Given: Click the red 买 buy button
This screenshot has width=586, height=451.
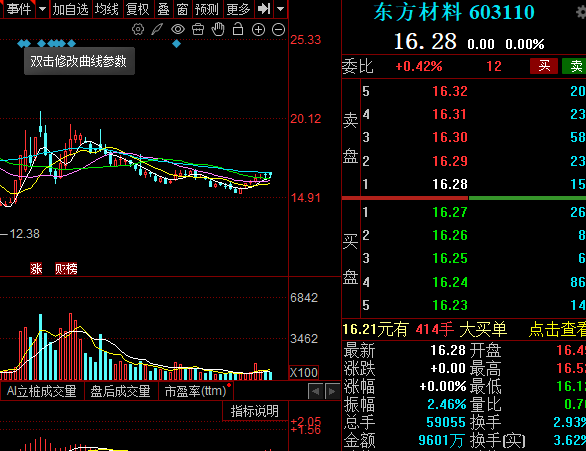Looking at the screenshot, I should [x=544, y=66].
